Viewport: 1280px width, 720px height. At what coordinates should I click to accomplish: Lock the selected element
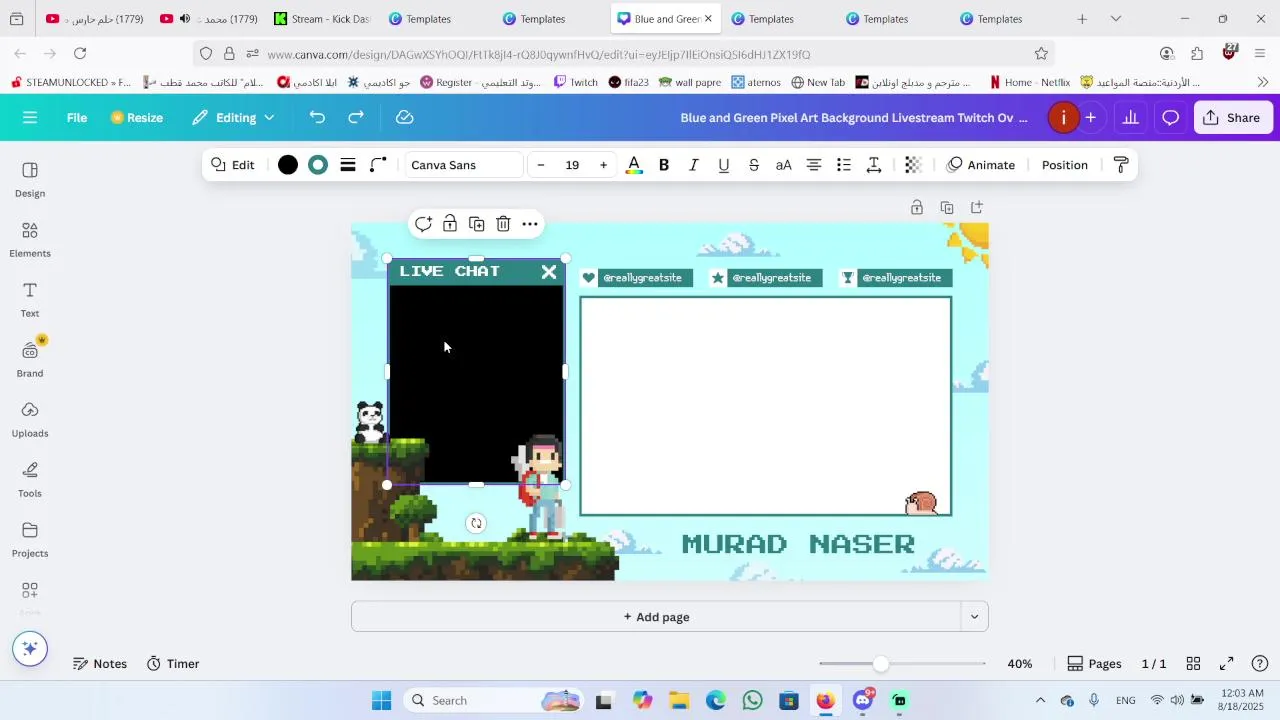(450, 224)
